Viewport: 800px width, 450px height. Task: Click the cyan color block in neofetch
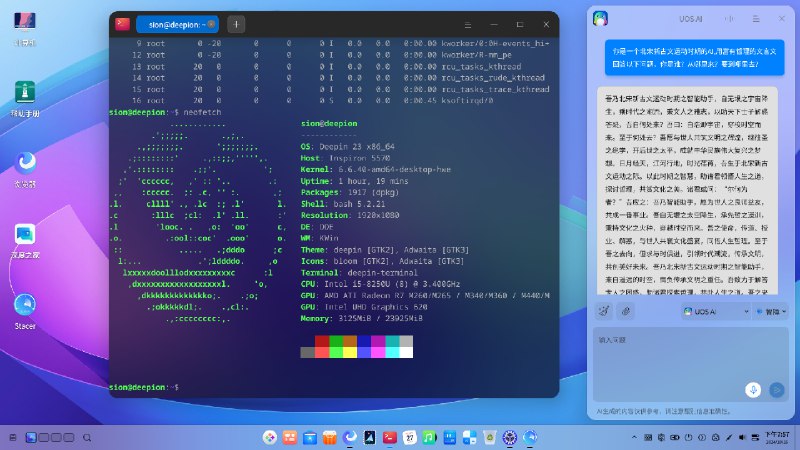click(x=392, y=353)
